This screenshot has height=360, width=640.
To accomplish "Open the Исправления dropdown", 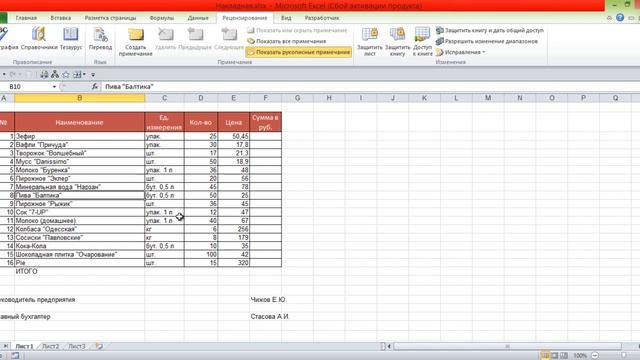I will click(x=460, y=52).
